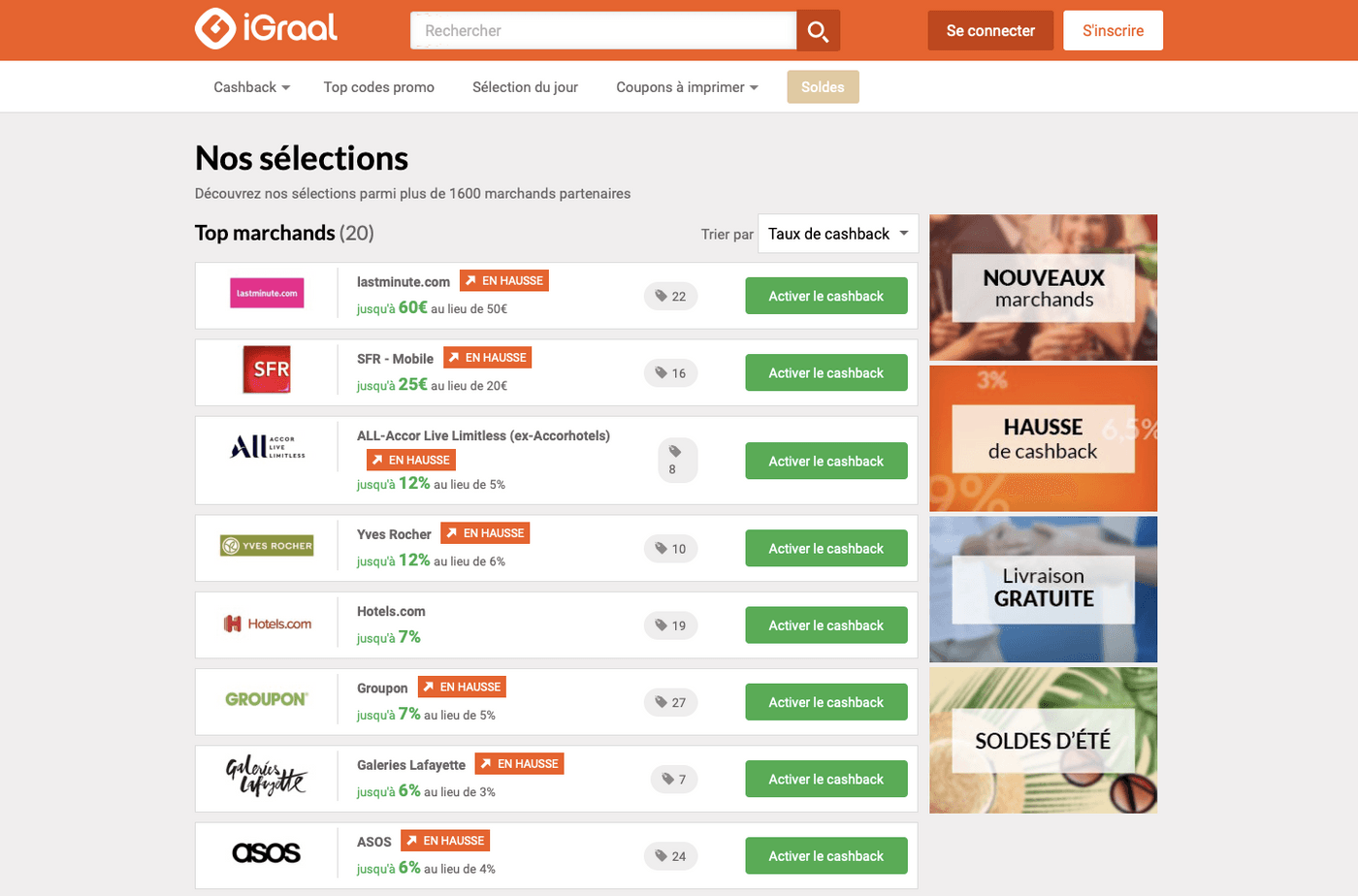Screen dimensions: 1358x896
Task: Click EN HAUSSE badge next to SFR - Mobile
Action: (488, 357)
